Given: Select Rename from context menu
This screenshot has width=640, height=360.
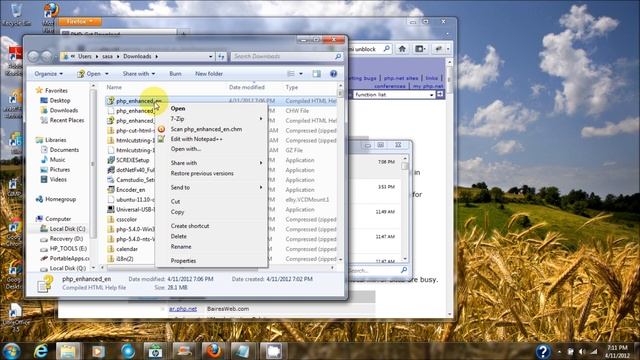Looking at the screenshot, I should pyautogui.click(x=181, y=247).
